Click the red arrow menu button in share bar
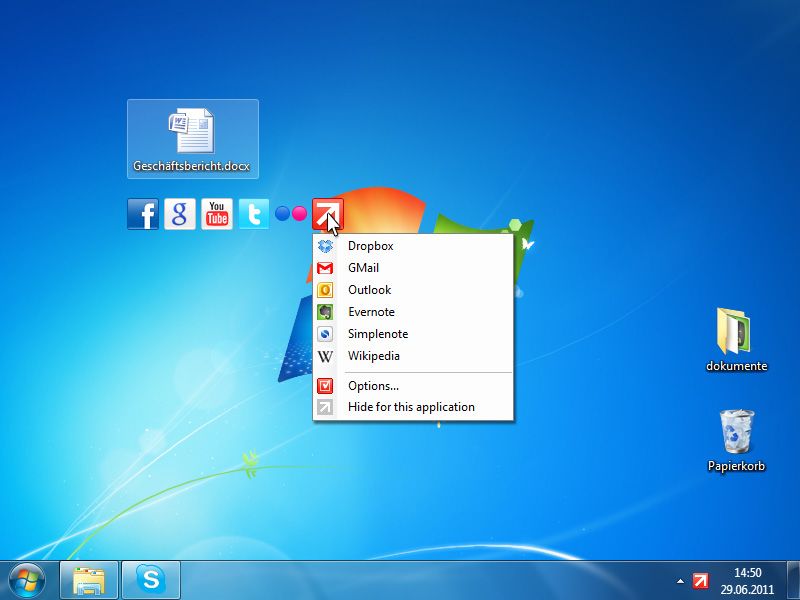 coord(328,214)
